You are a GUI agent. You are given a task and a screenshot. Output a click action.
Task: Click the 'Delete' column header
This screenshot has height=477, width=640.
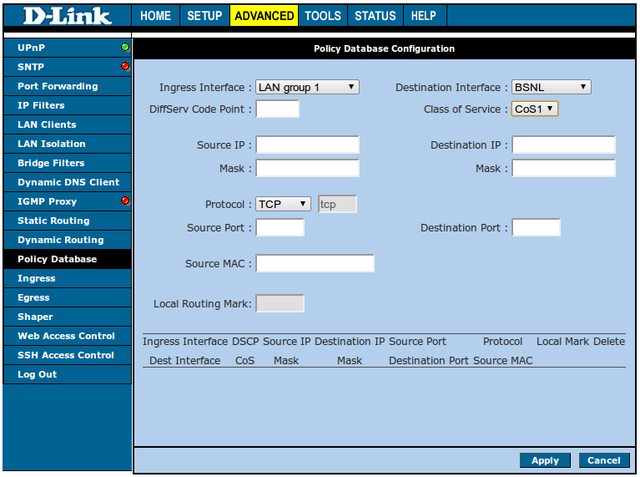[x=609, y=341]
